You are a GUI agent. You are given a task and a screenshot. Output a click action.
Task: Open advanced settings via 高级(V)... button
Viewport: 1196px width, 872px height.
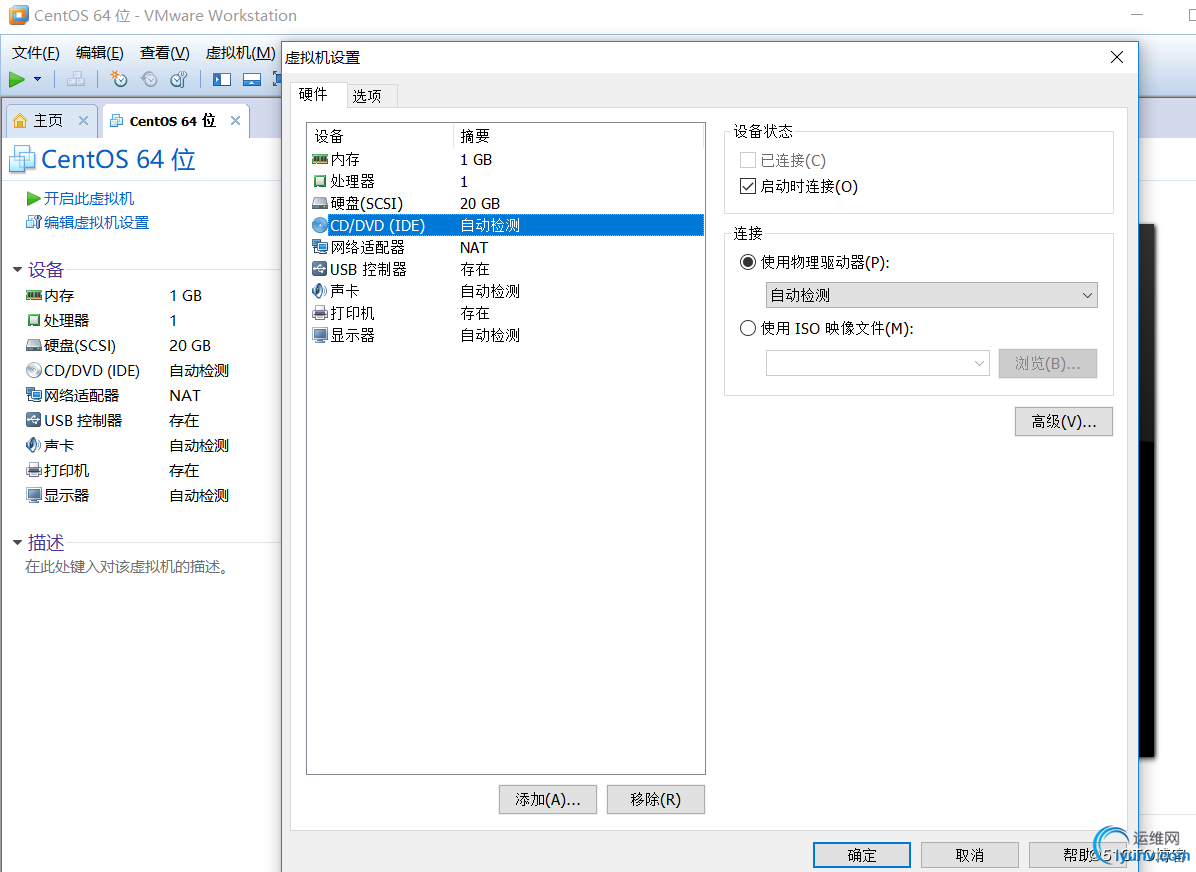[1064, 422]
